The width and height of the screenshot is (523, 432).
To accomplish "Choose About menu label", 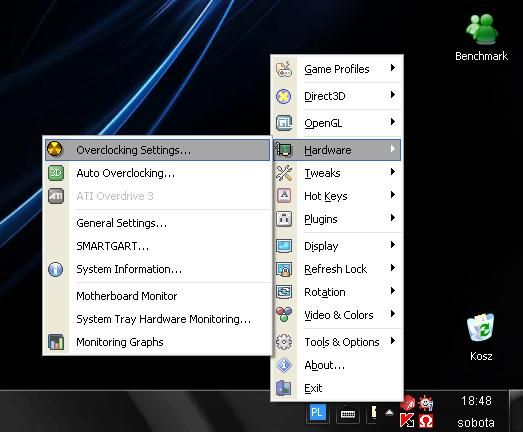I will [325, 365].
